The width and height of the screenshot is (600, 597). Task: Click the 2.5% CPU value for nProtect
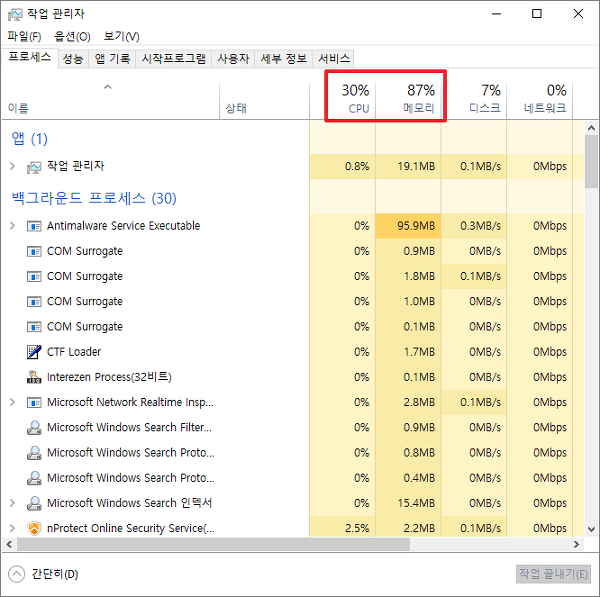[x=357, y=528]
